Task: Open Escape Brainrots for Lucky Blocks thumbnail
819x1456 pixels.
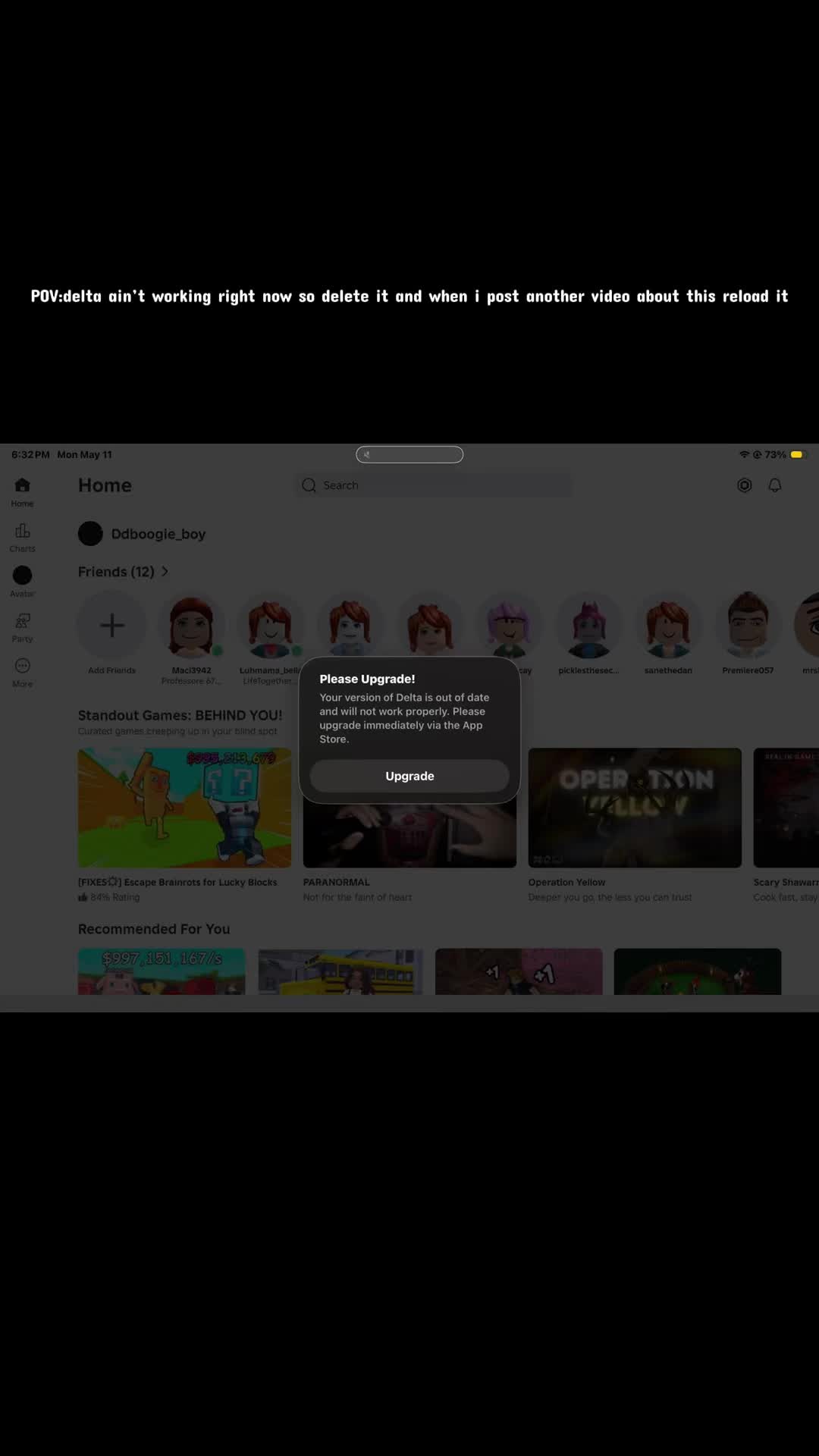Action: (x=184, y=808)
